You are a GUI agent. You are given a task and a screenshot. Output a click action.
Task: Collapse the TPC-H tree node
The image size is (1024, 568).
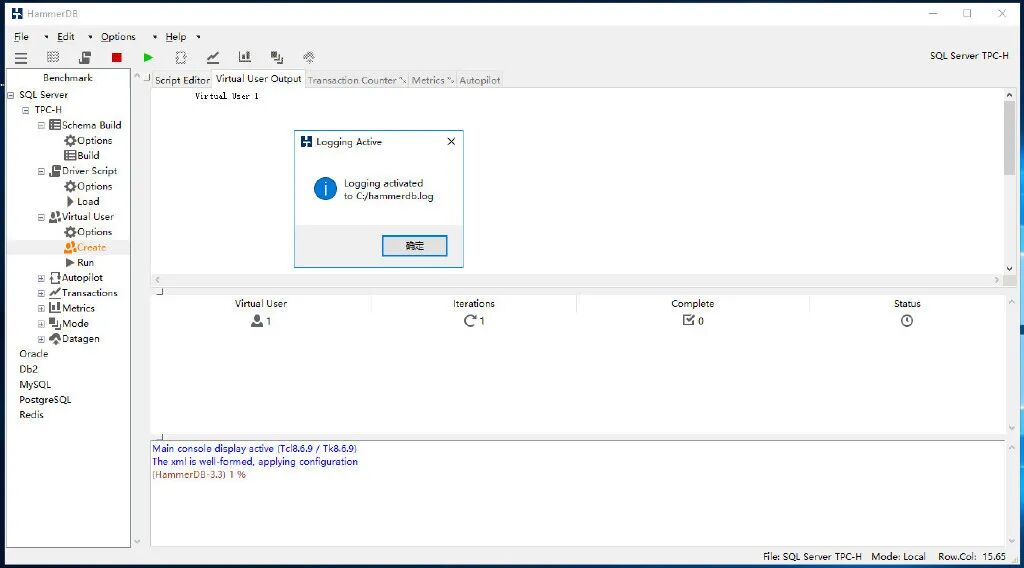(x=25, y=110)
